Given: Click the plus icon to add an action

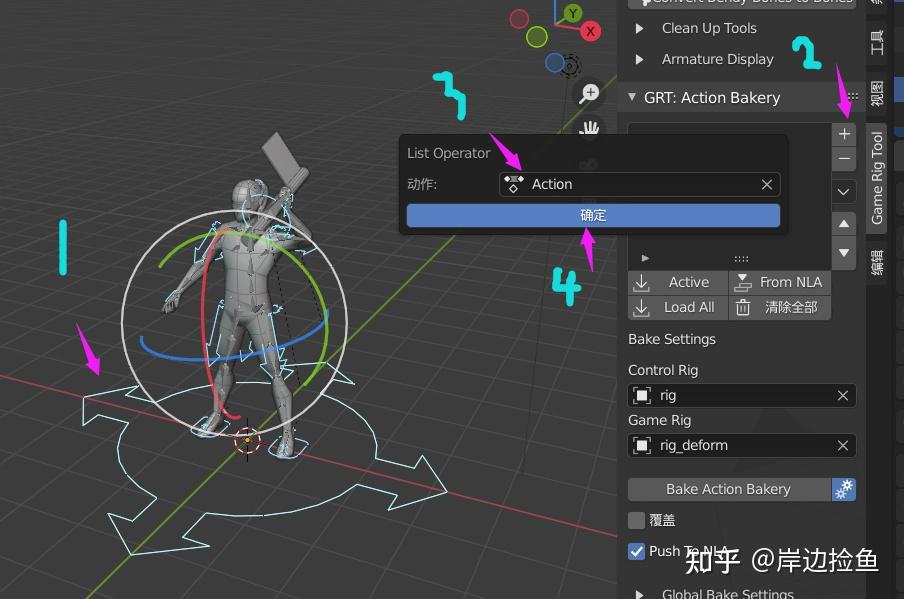Looking at the screenshot, I should click(843, 133).
